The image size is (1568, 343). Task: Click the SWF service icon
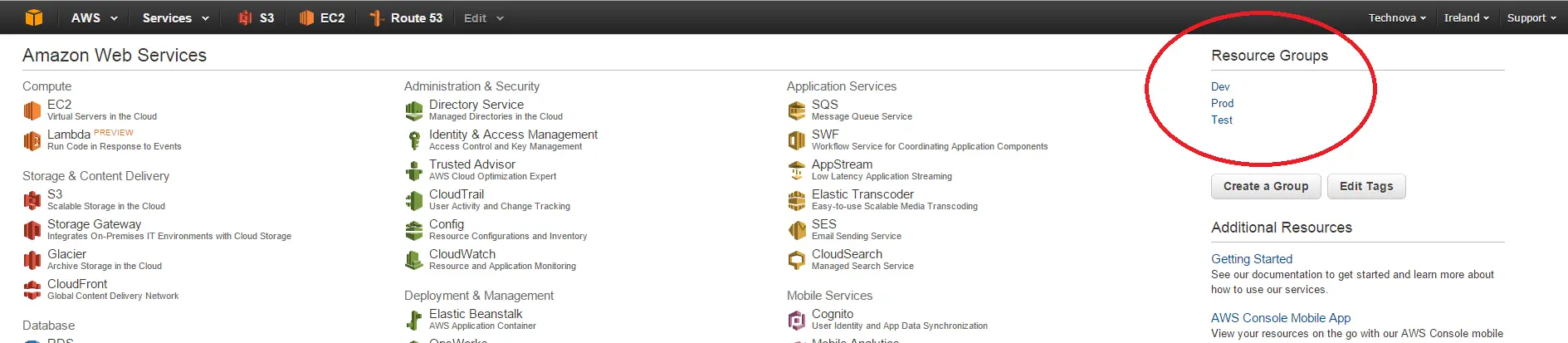click(797, 140)
